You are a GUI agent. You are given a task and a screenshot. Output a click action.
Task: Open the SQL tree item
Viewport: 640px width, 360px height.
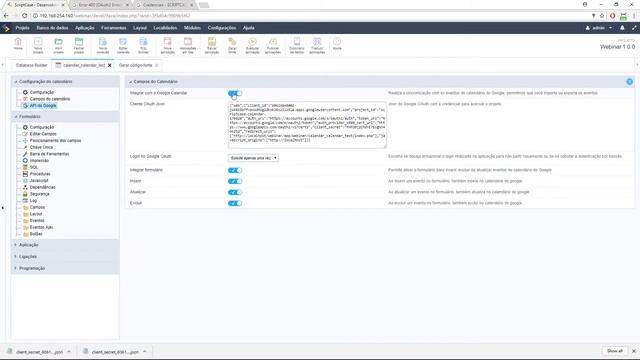point(33,167)
